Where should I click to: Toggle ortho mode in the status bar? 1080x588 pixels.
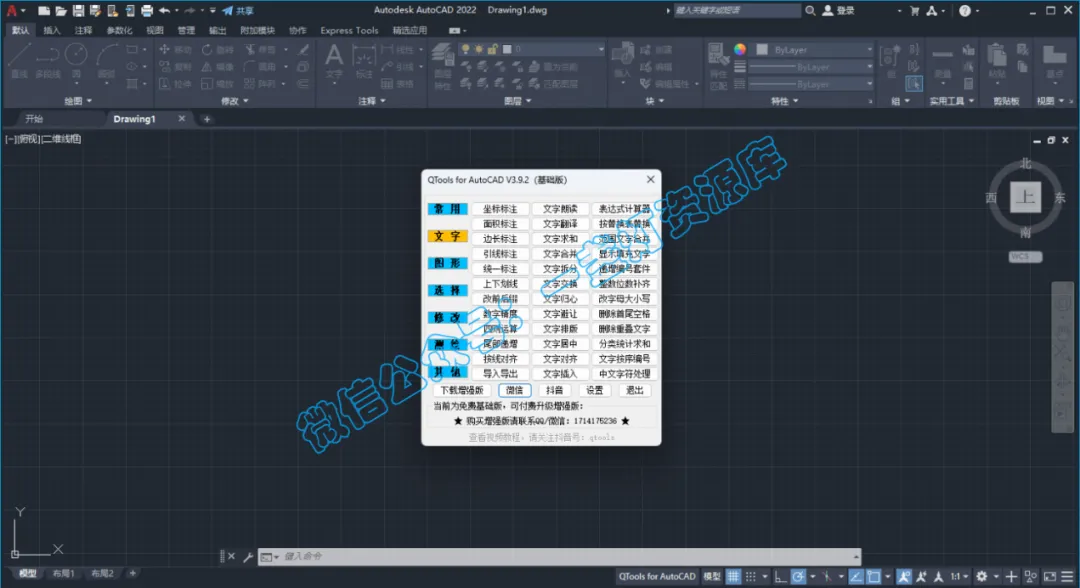[780, 576]
